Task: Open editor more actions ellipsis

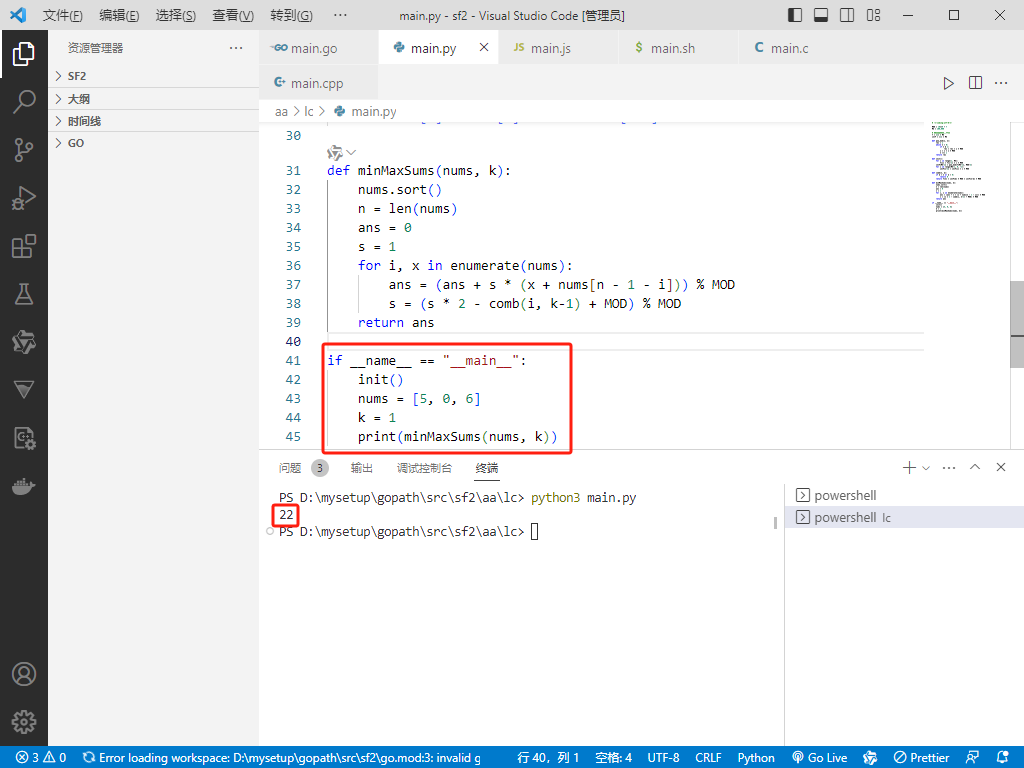Action: tap(1001, 83)
